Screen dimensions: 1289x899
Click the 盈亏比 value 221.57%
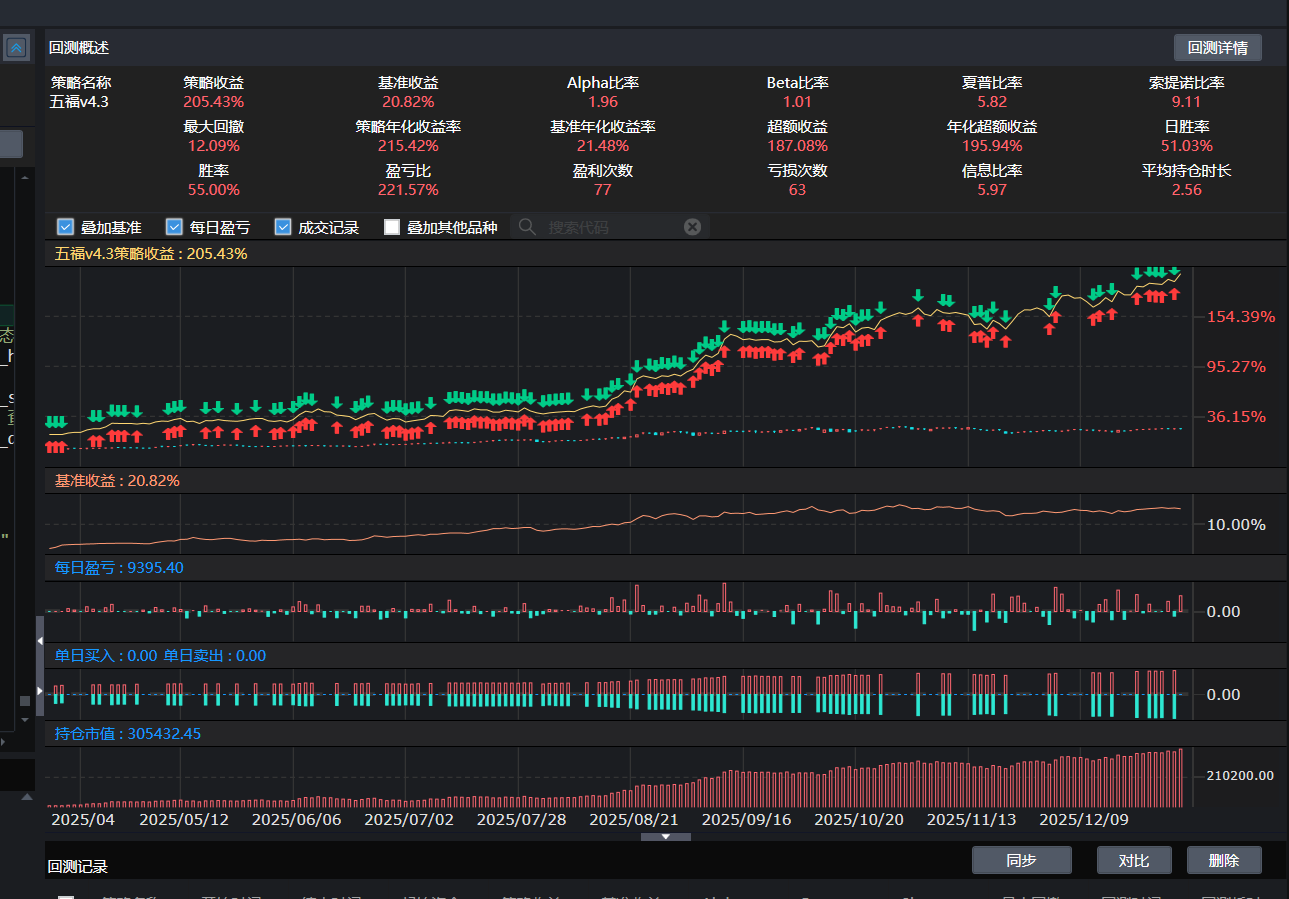408,189
